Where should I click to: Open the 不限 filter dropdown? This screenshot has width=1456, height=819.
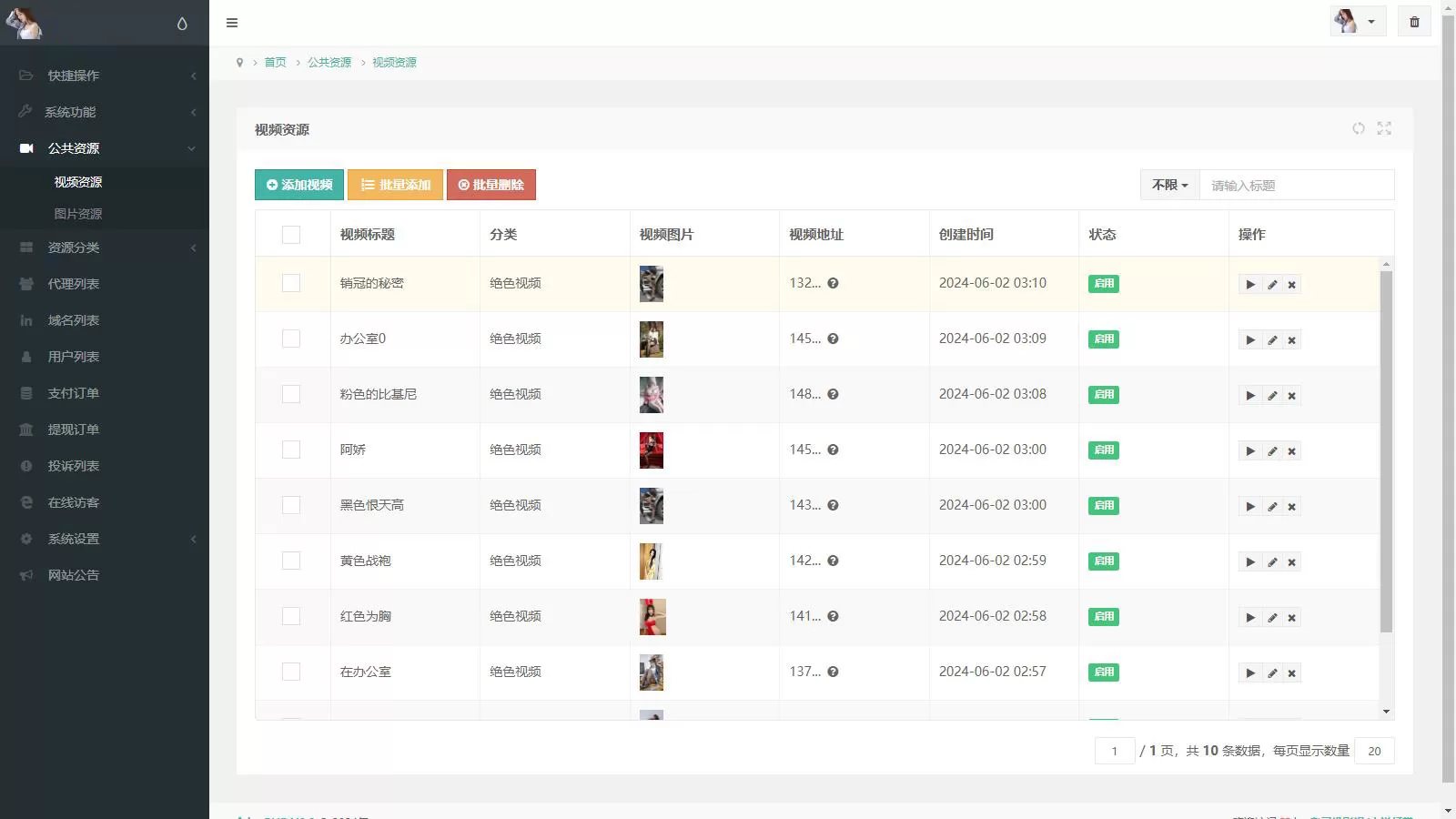click(x=1168, y=184)
